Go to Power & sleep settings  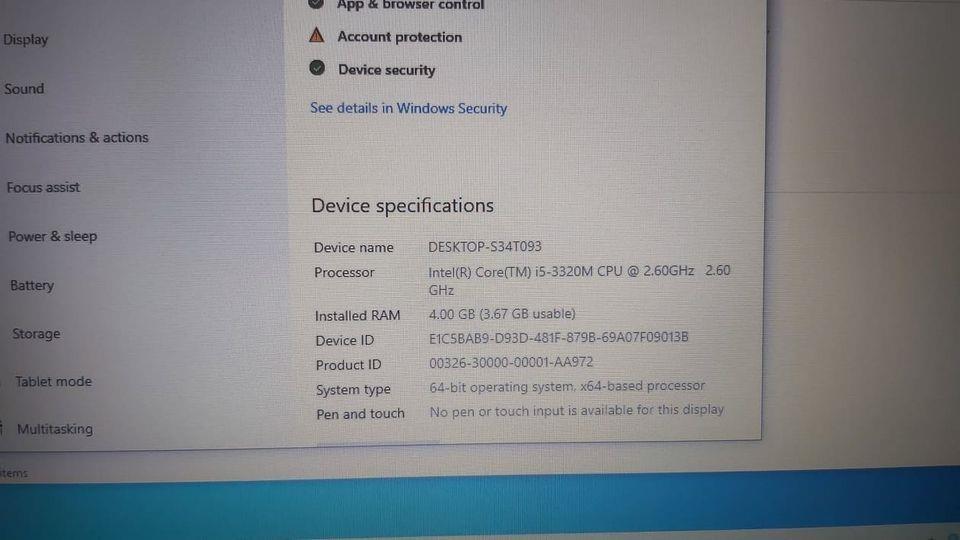coord(53,236)
